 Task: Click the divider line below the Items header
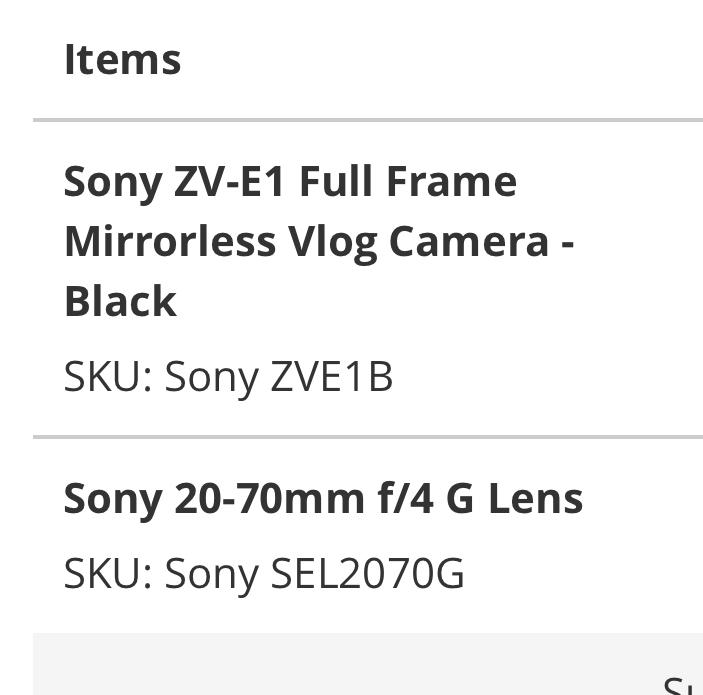[367, 120]
